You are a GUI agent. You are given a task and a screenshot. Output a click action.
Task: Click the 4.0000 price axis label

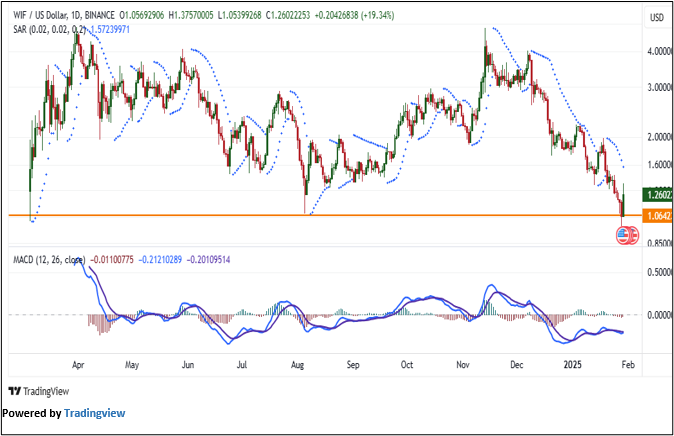point(659,52)
